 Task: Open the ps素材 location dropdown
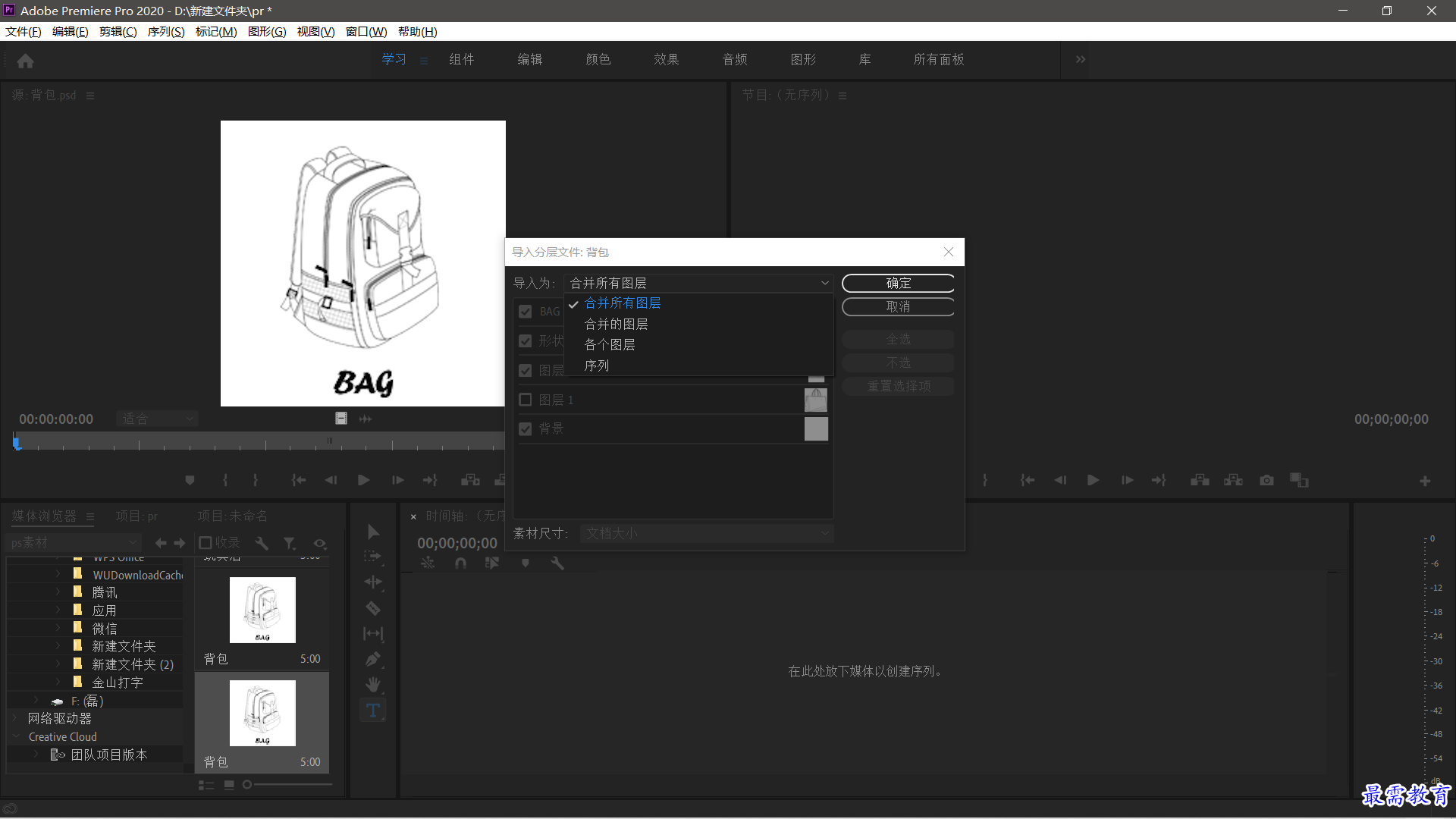click(74, 543)
